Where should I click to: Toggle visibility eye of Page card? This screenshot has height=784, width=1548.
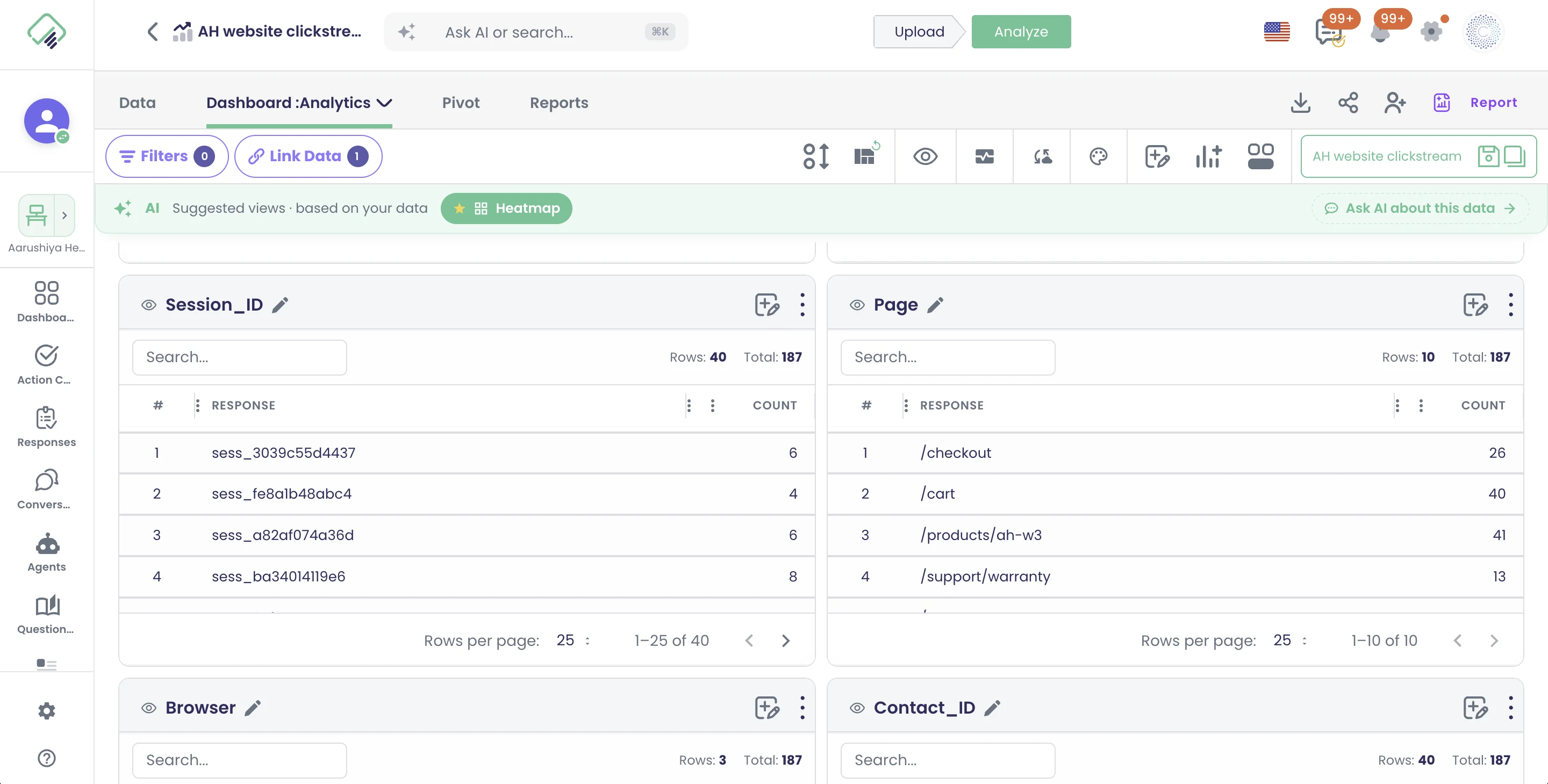point(857,305)
